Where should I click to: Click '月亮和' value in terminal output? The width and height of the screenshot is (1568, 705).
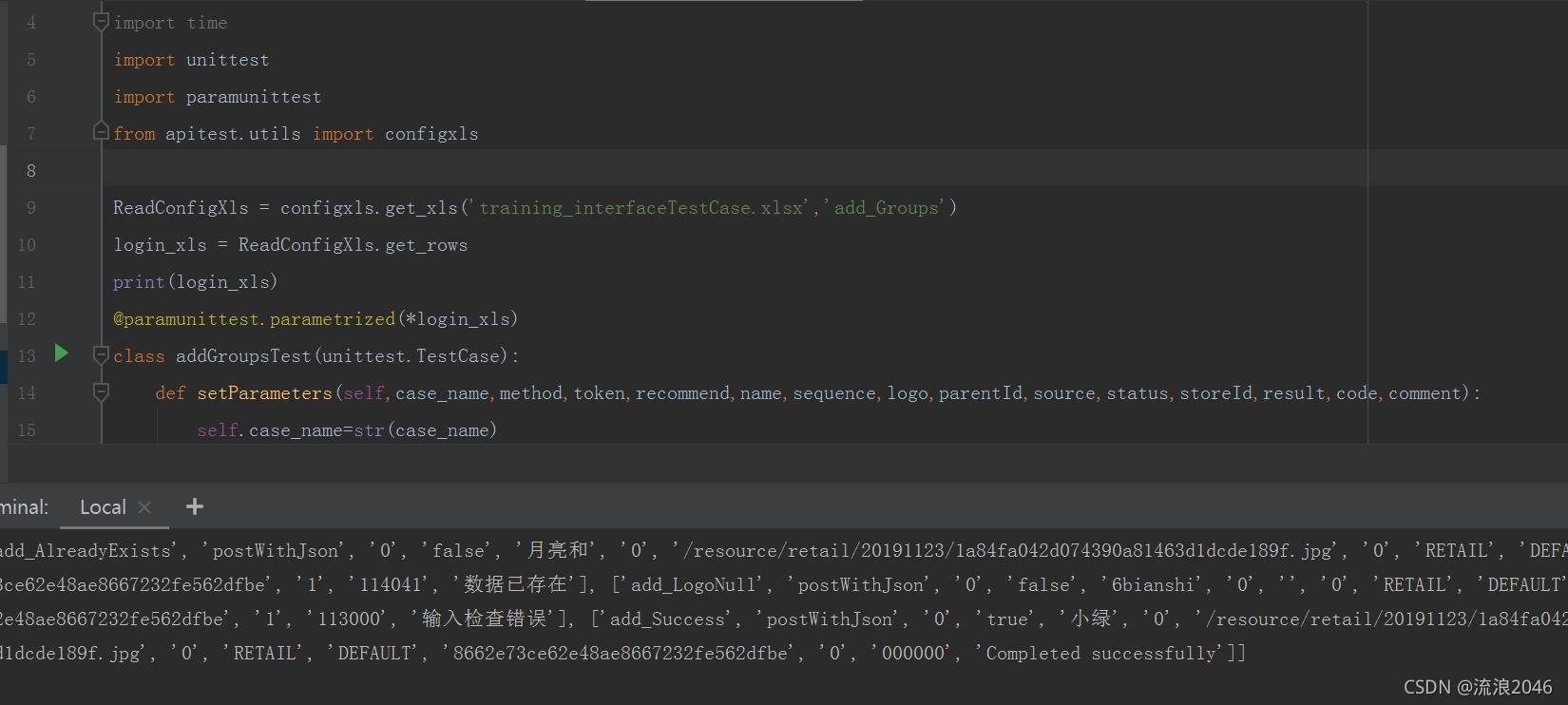(x=558, y=551)
